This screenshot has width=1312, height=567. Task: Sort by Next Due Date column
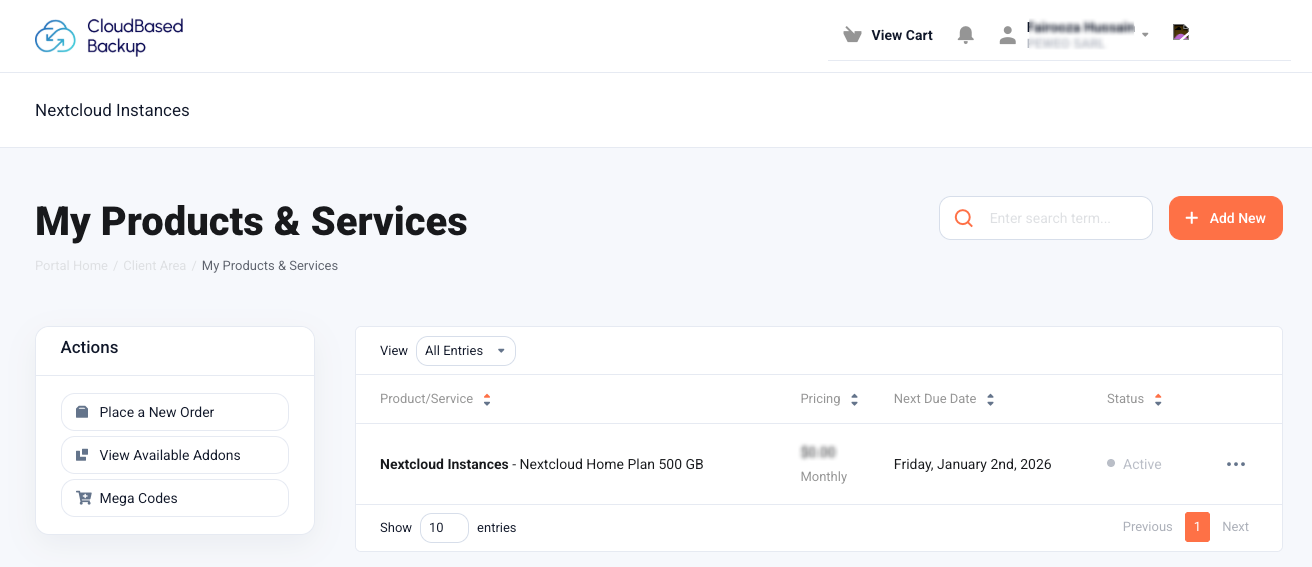[944, 399]
